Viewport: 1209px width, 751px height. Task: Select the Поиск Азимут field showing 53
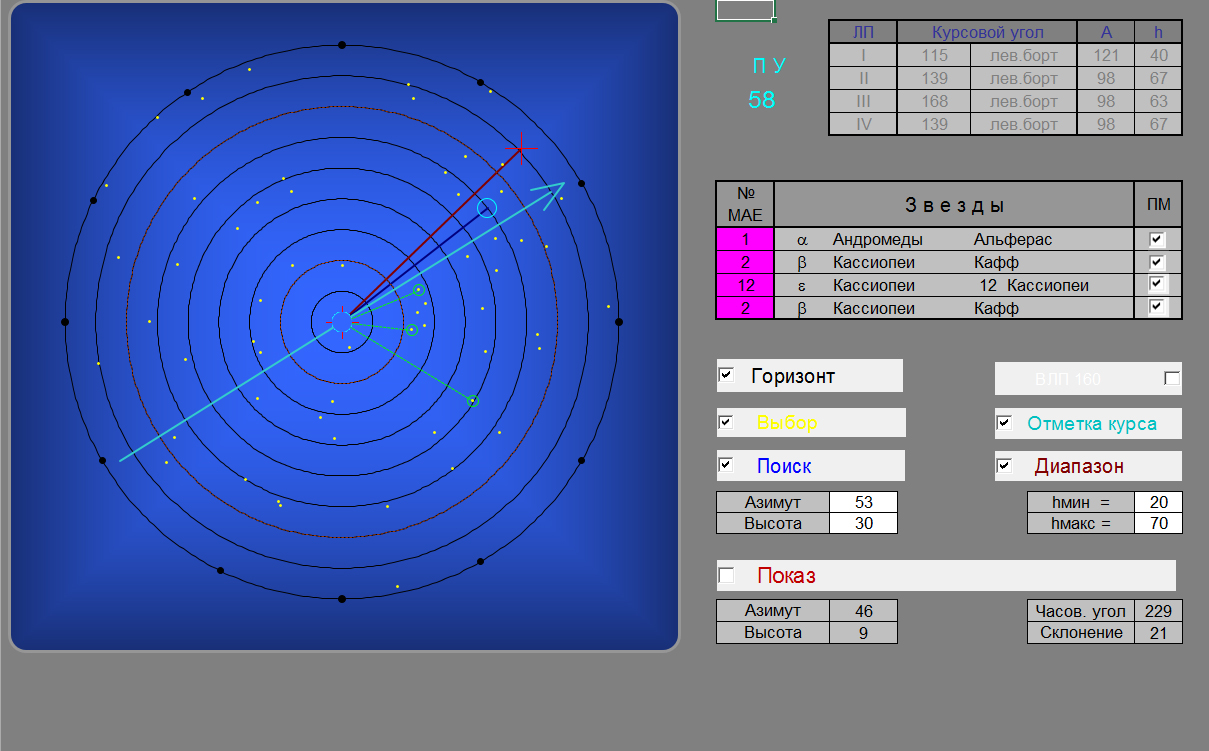[863, 502]
